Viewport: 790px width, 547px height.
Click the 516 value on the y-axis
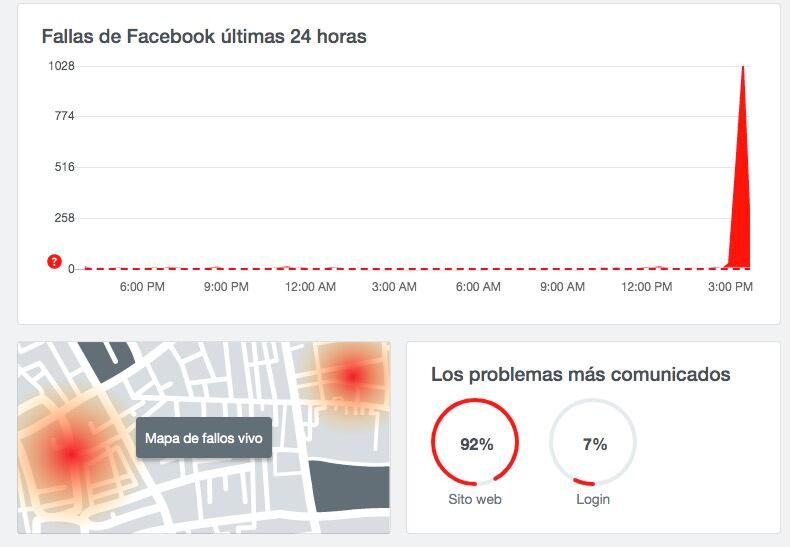click(65, 167)
